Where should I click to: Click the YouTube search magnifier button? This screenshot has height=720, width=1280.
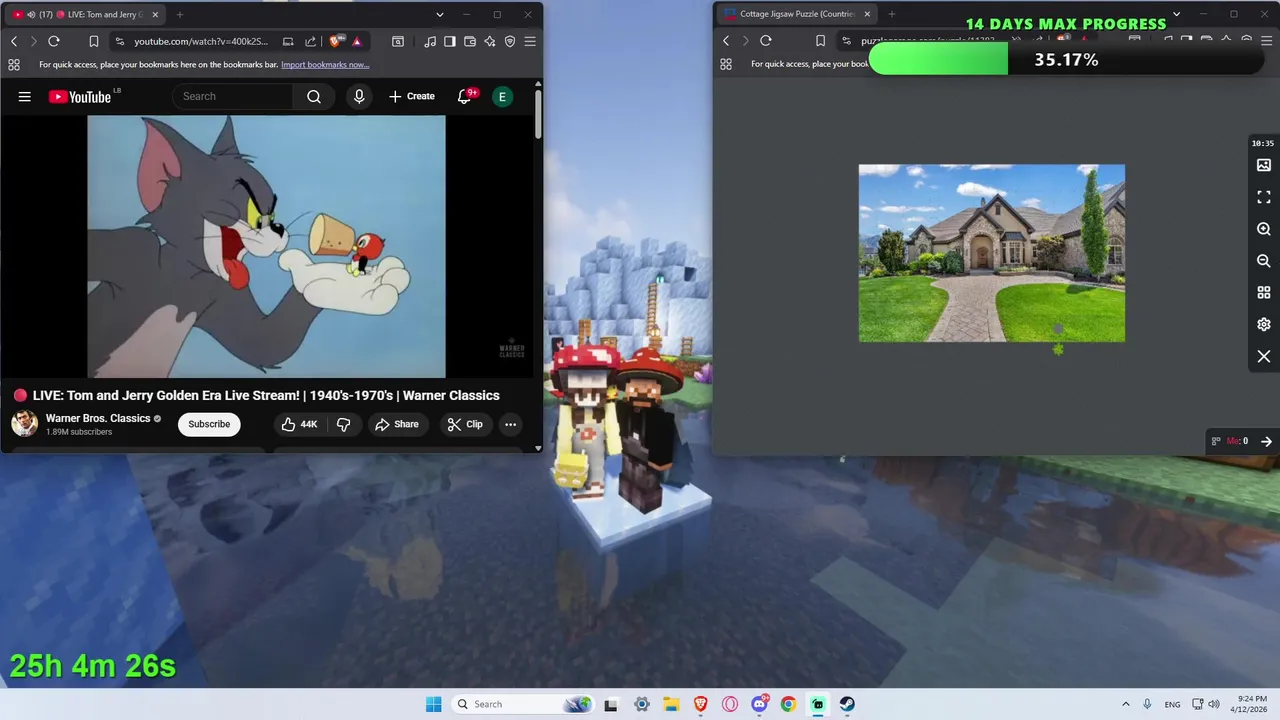click(314, 96)
